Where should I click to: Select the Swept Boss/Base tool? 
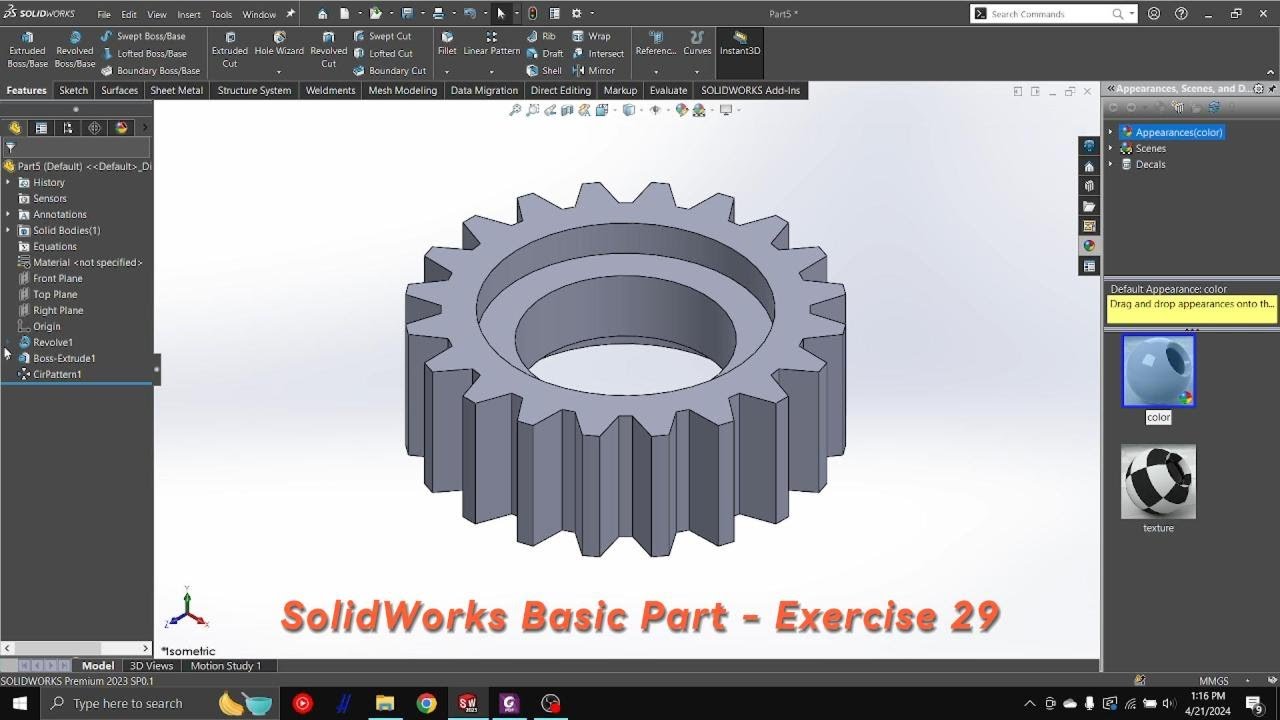point(143,36)
